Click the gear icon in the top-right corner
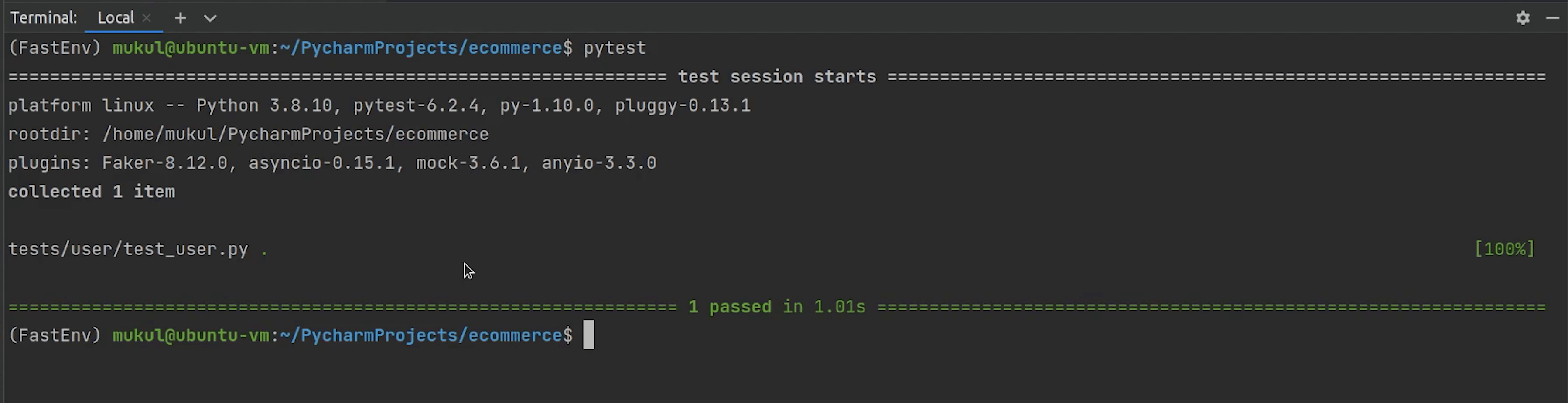The width and height of the screenshot is (1568, 403). (1523, 18)
